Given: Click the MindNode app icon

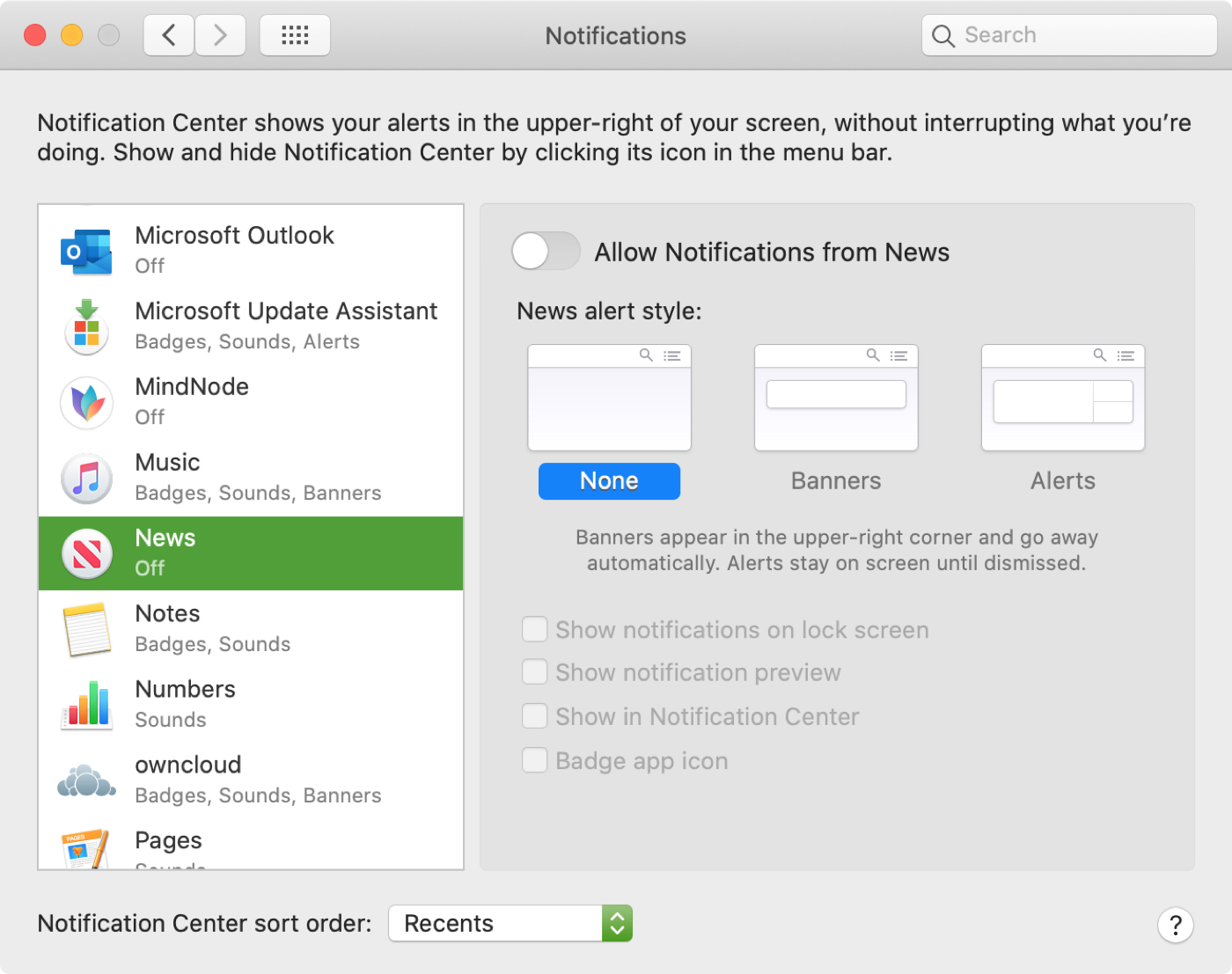Looking at the screenshot, I should (x=86, y=402).
